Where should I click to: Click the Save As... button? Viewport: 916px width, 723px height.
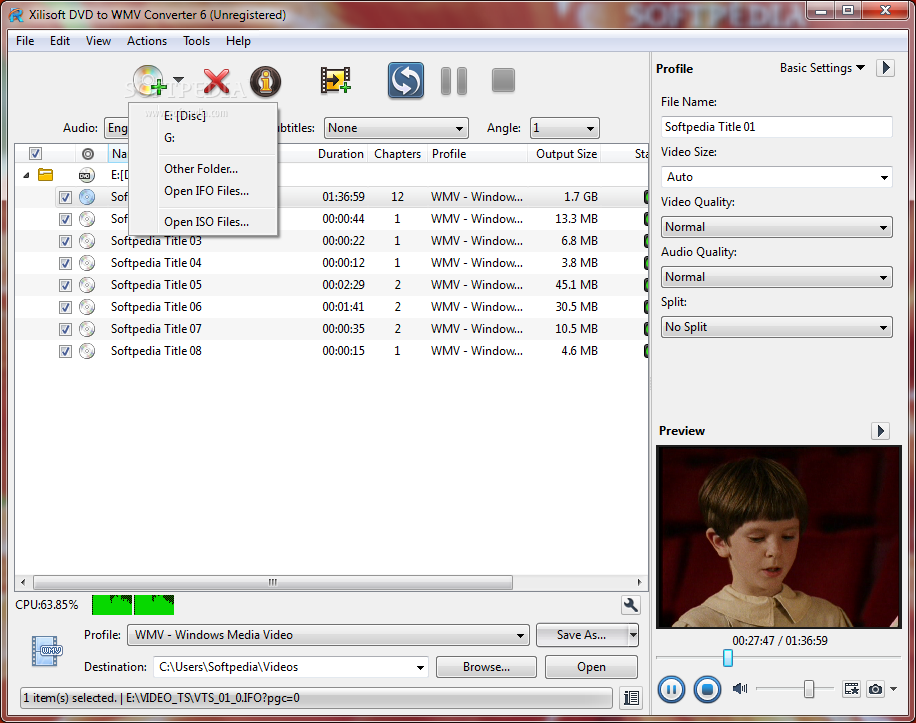(x=582, y=635)
